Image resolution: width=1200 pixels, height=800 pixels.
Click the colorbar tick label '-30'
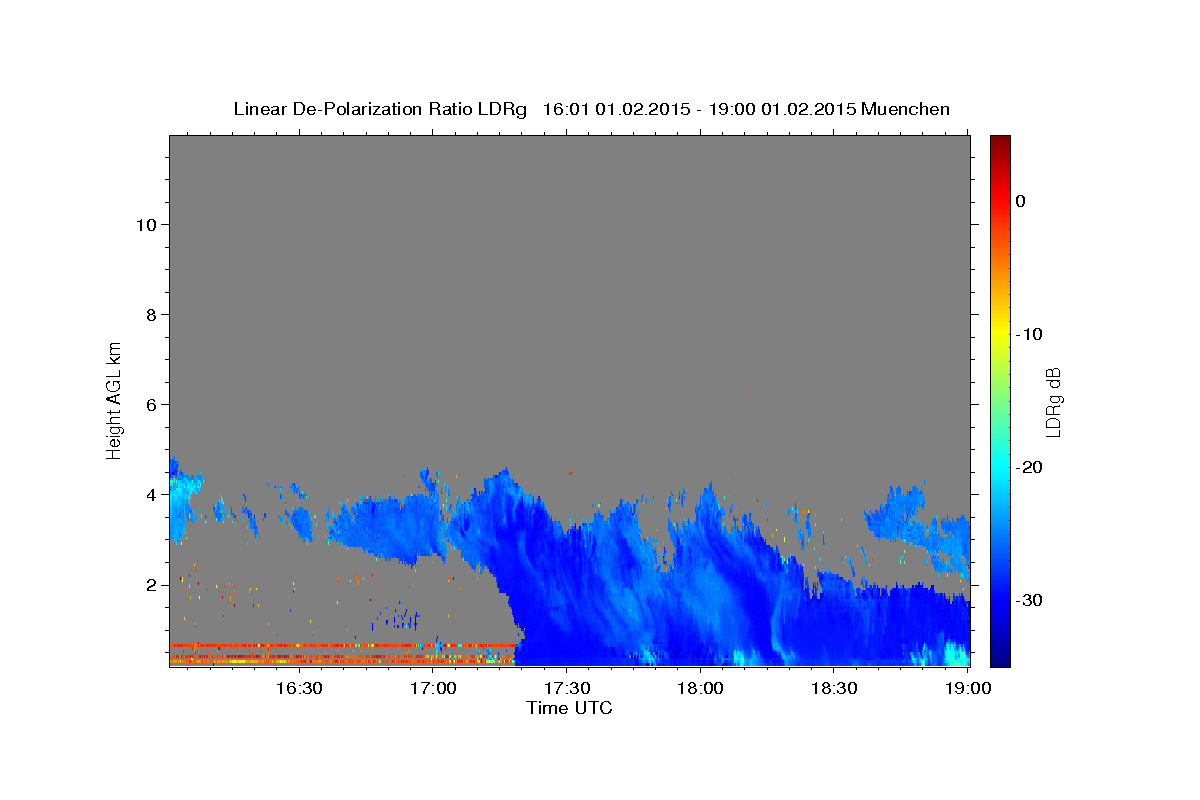point(1030,600)
